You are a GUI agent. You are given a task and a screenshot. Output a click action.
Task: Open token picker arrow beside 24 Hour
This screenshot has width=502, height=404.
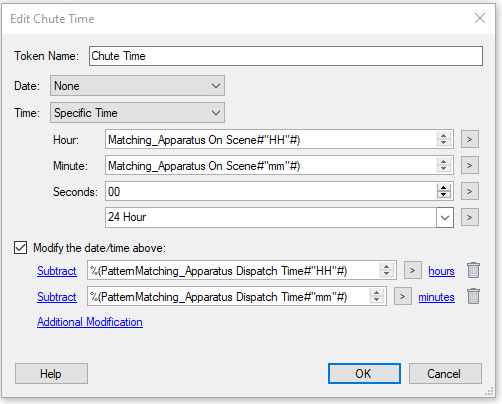[x=470, y=217]
